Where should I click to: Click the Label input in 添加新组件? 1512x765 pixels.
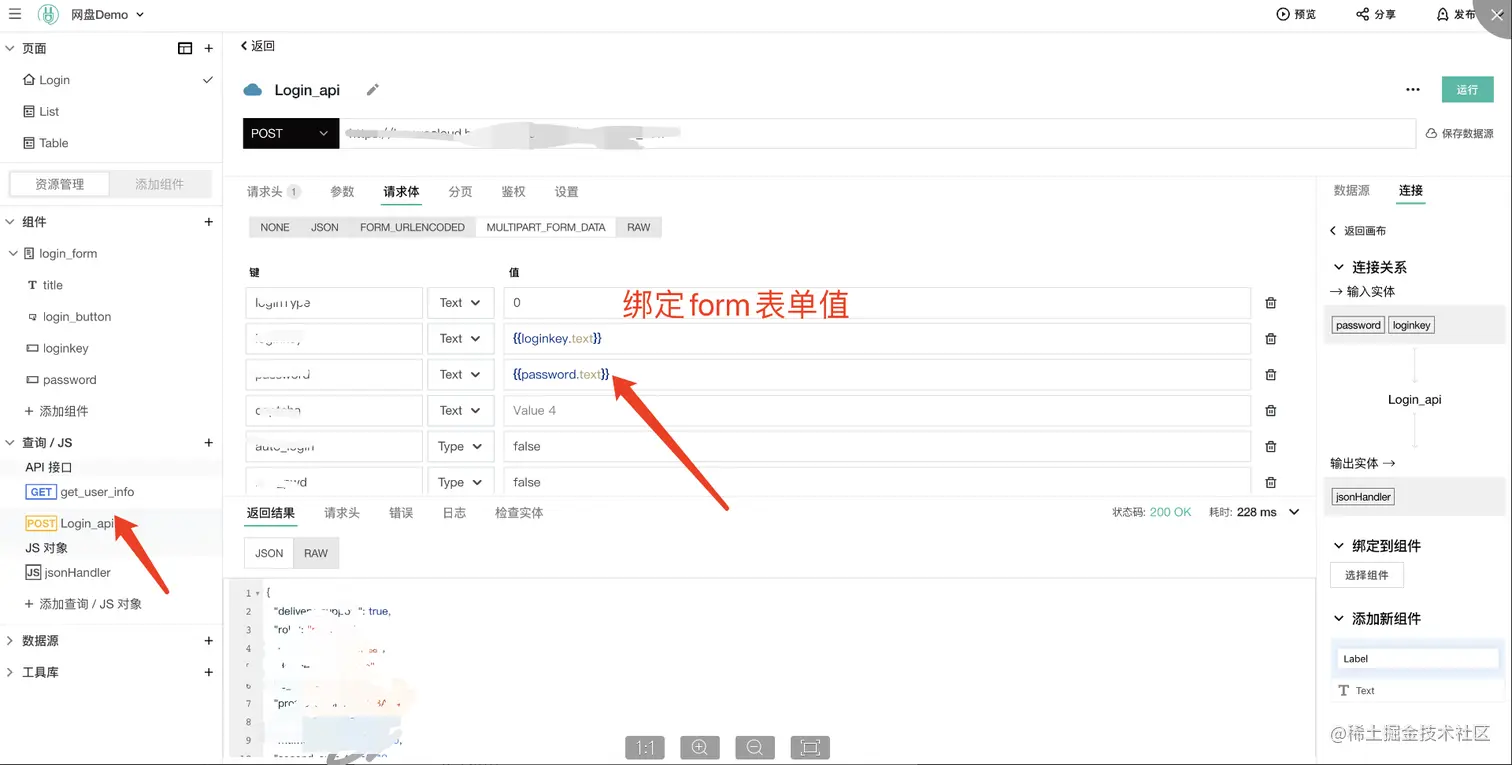click(1416, 658)
